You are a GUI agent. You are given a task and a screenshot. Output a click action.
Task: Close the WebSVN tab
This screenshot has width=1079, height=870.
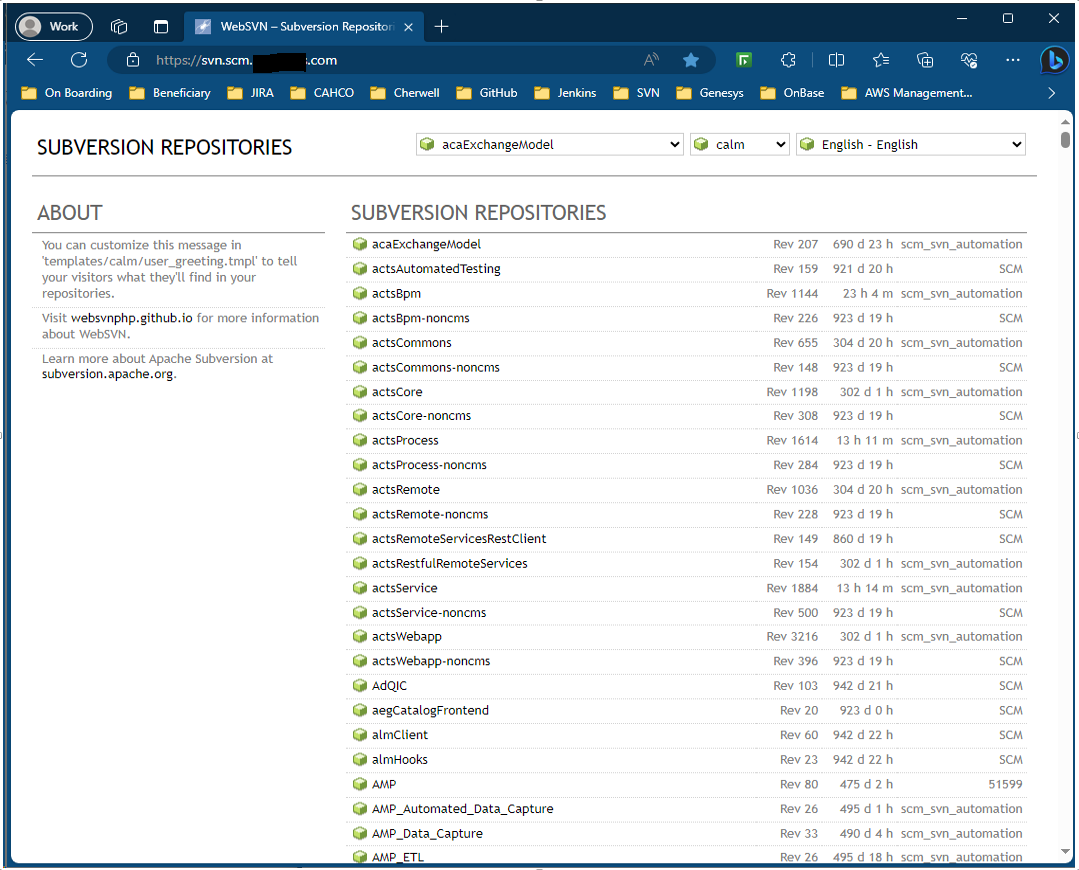click(x=408, y=27)
